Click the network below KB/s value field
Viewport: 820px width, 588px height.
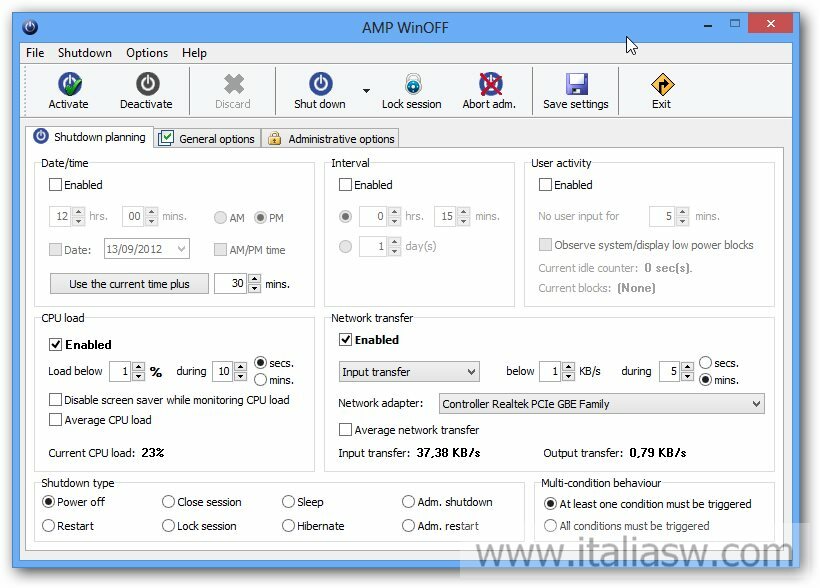coord(551,371)
